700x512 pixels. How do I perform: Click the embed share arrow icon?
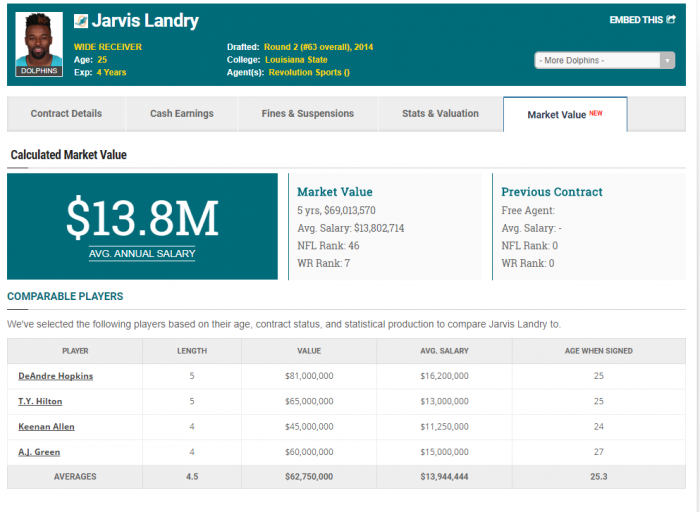[671, 20]
